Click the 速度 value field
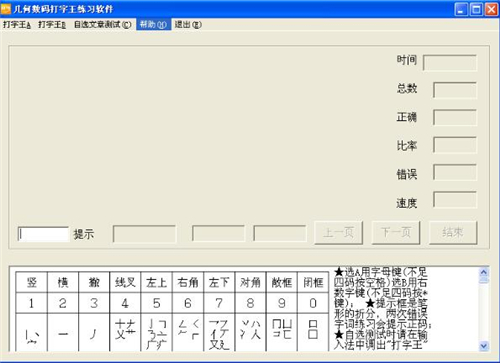 pyautogui.click(x=455, y=200)
